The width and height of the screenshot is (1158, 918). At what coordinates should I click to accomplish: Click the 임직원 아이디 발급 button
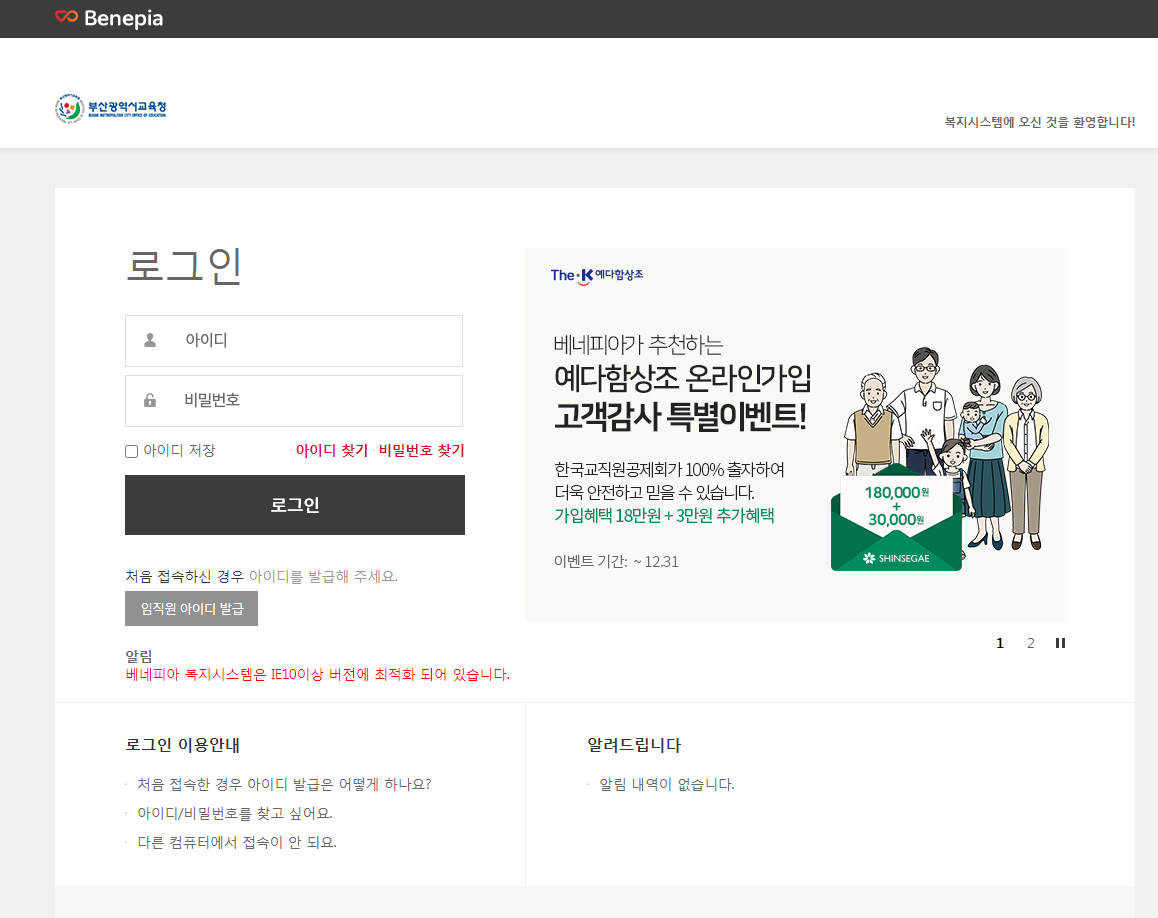pyautogui.click(x=191, y=608)
